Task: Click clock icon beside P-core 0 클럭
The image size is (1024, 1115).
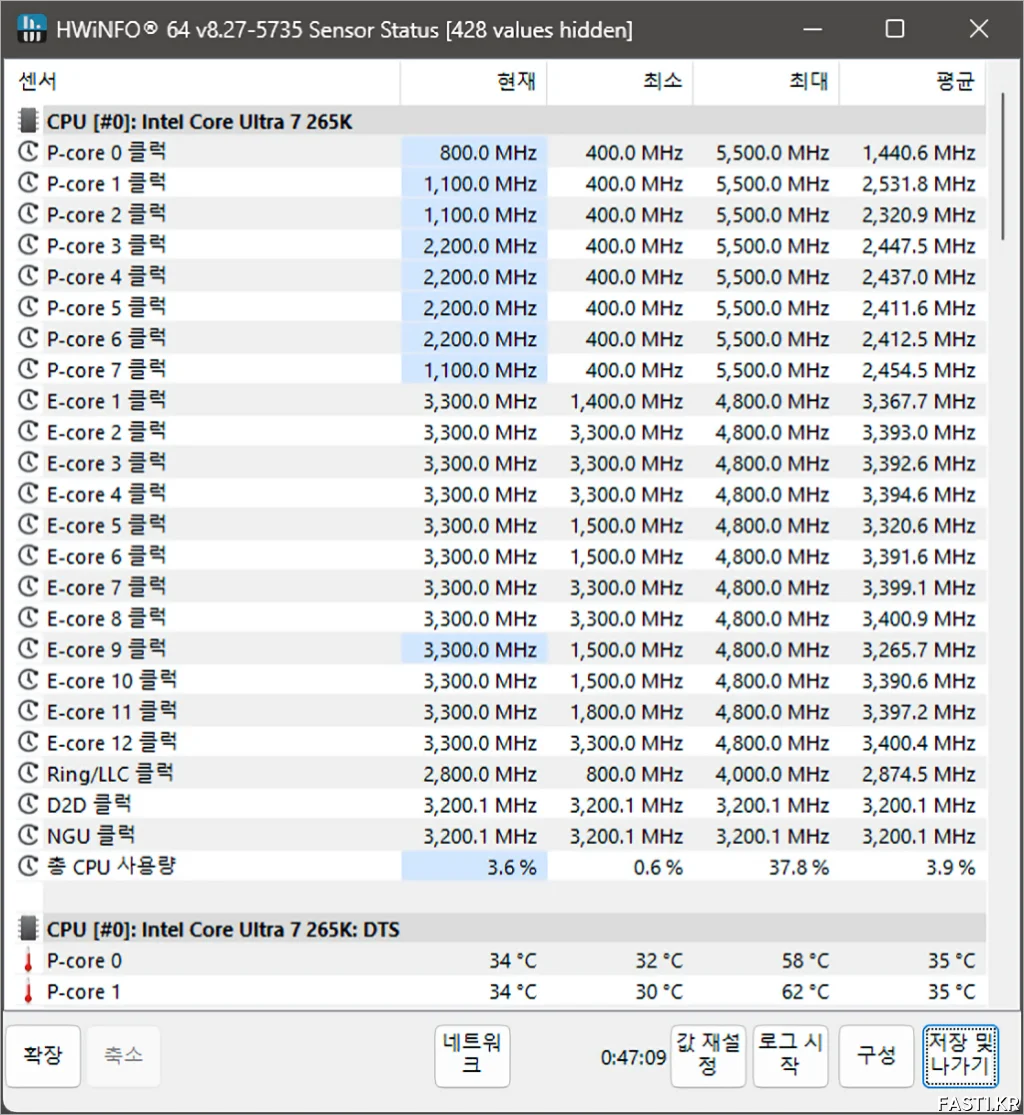Action: (28, 152)
